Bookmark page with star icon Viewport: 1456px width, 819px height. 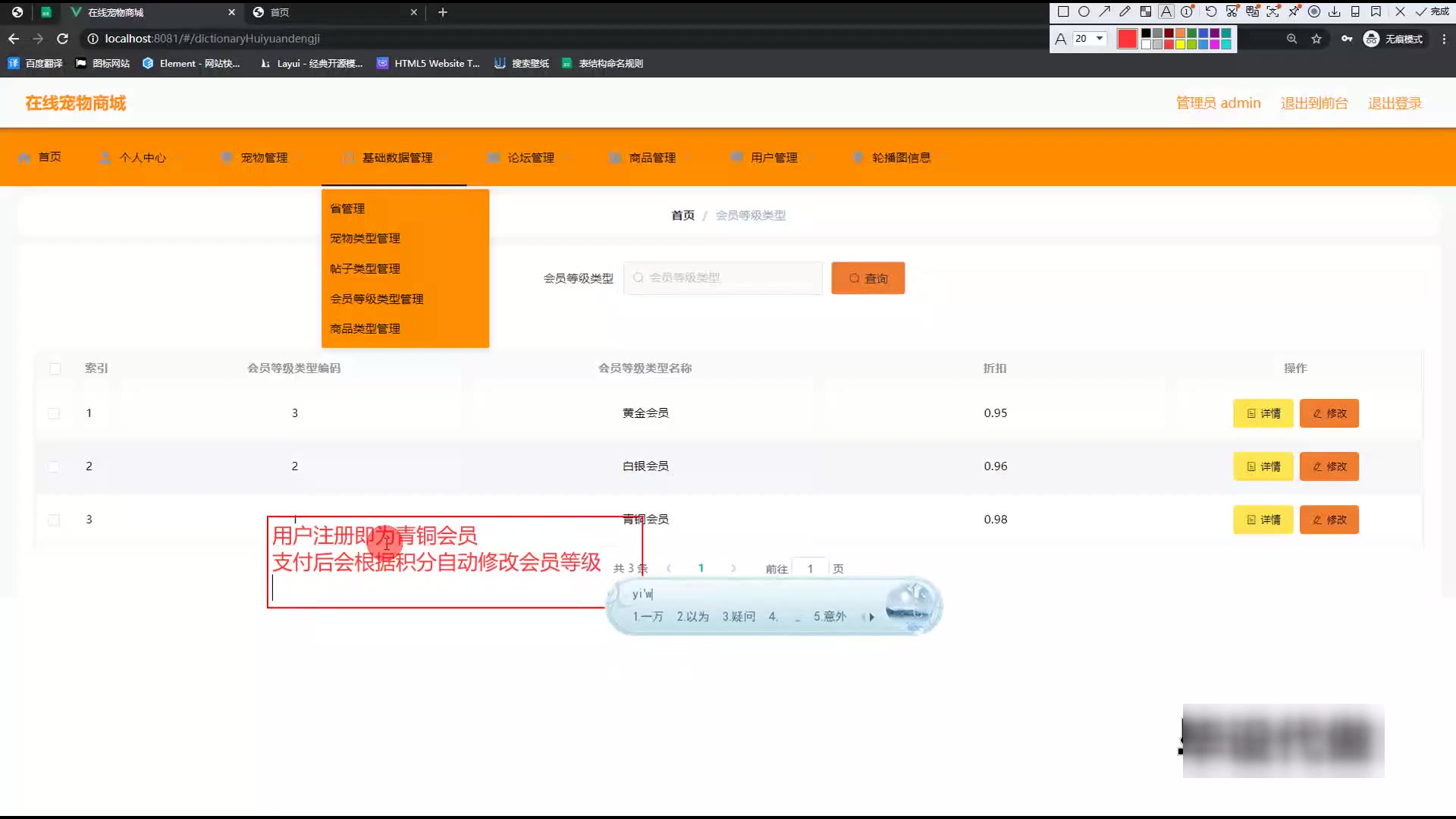click(1316, 39)
